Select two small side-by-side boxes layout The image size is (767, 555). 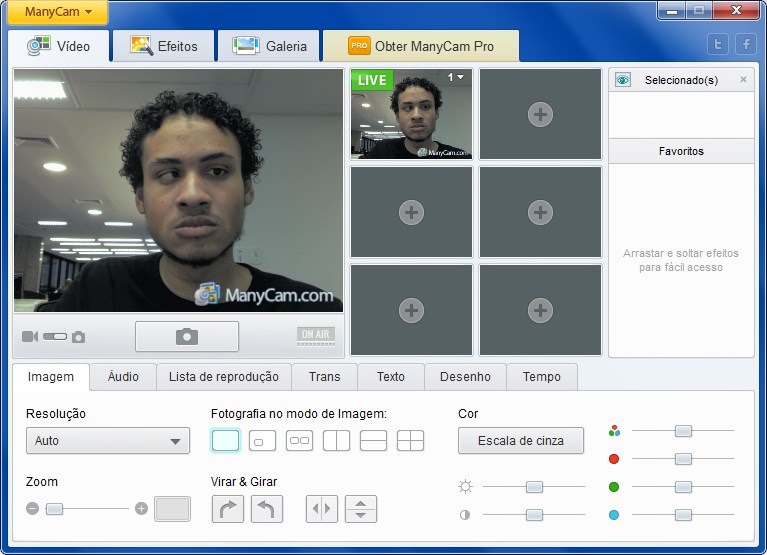(x=299, y=441)
